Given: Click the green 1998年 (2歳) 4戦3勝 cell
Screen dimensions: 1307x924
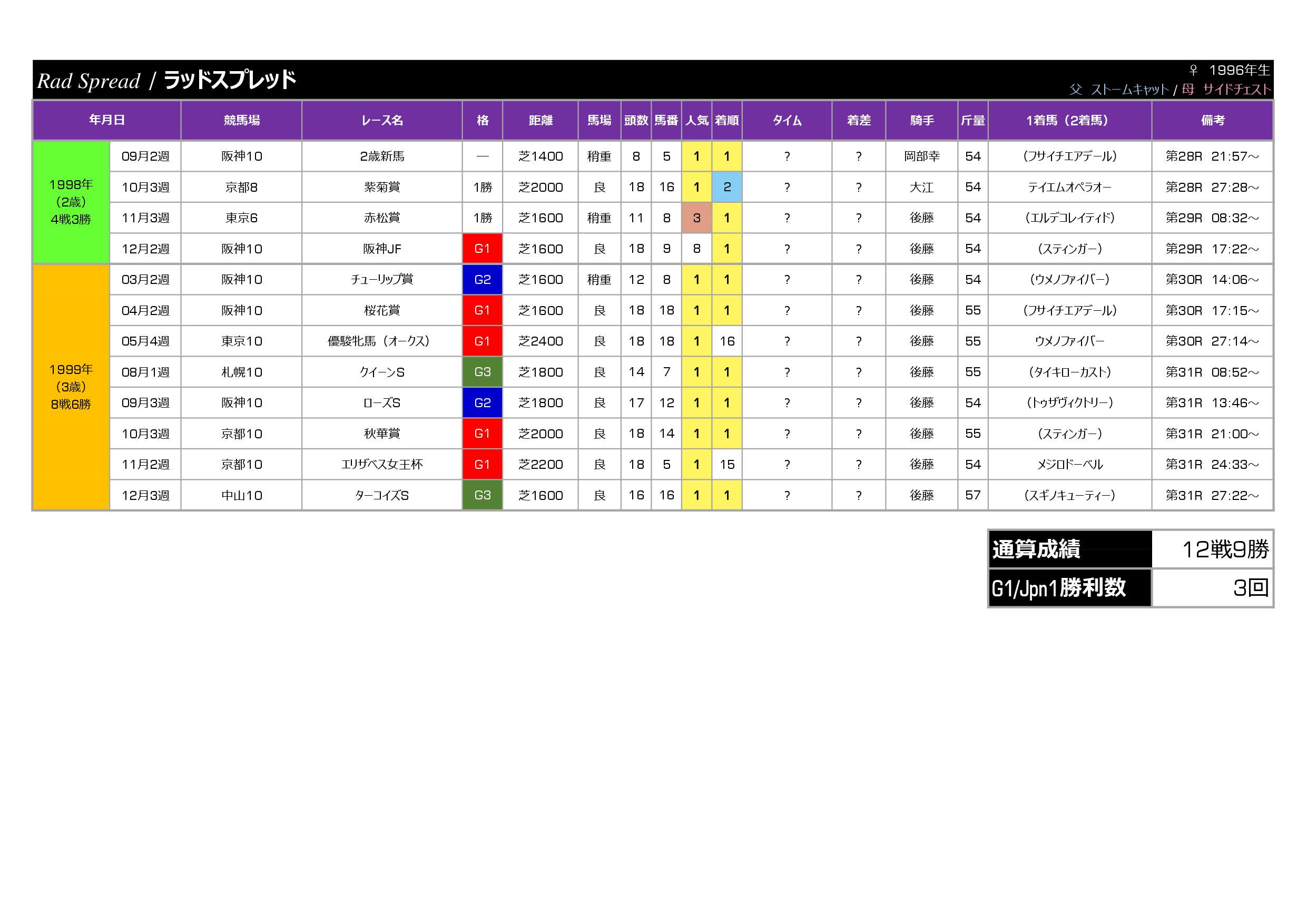Looking at the screenshot, I should [71, 202].
